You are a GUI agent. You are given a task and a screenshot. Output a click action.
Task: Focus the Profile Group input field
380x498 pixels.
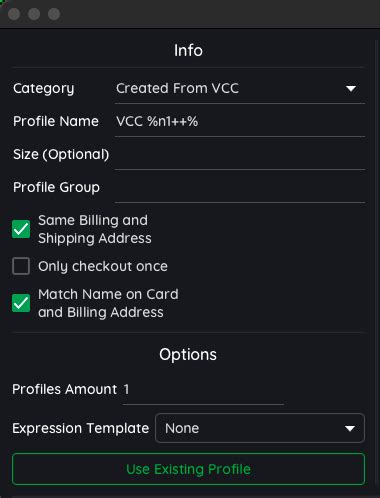pos(240,187)
